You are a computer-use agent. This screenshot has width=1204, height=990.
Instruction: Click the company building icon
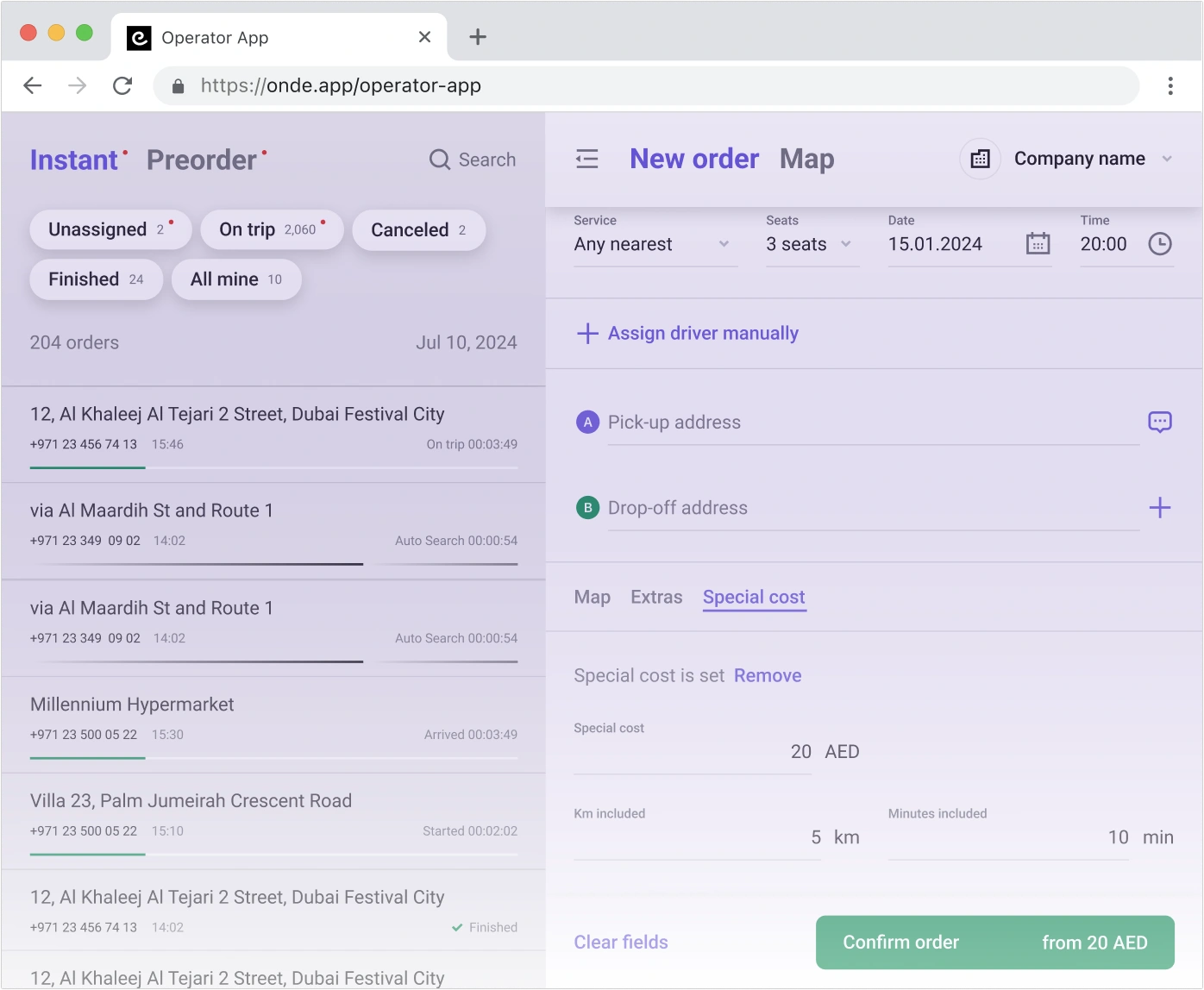980,159
